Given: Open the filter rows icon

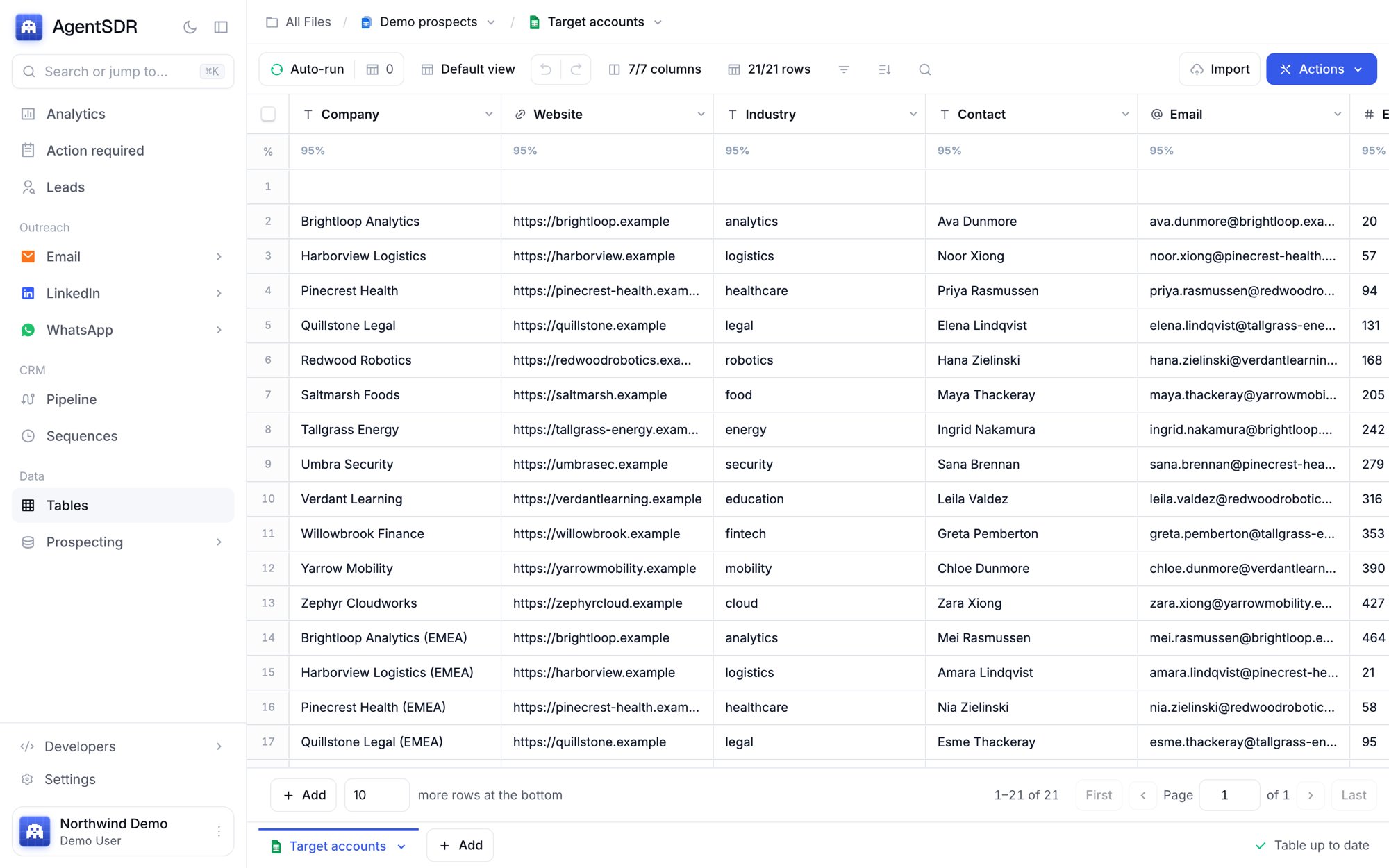Looking at the screenshot, I should coord(844,69).
